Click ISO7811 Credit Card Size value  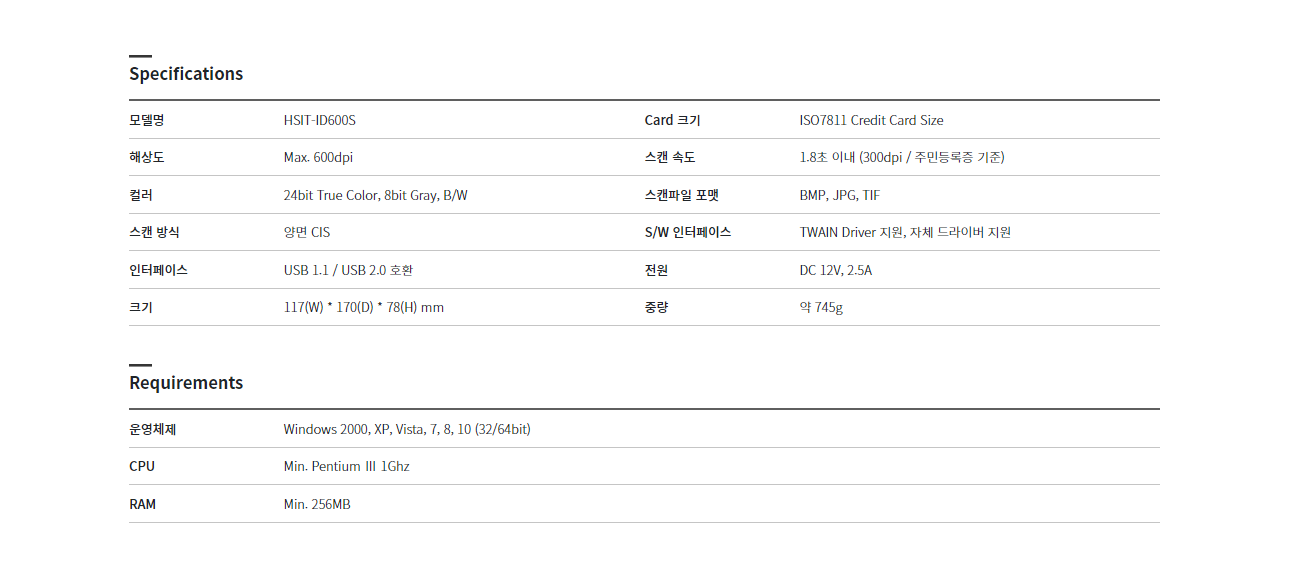(872, 120)
